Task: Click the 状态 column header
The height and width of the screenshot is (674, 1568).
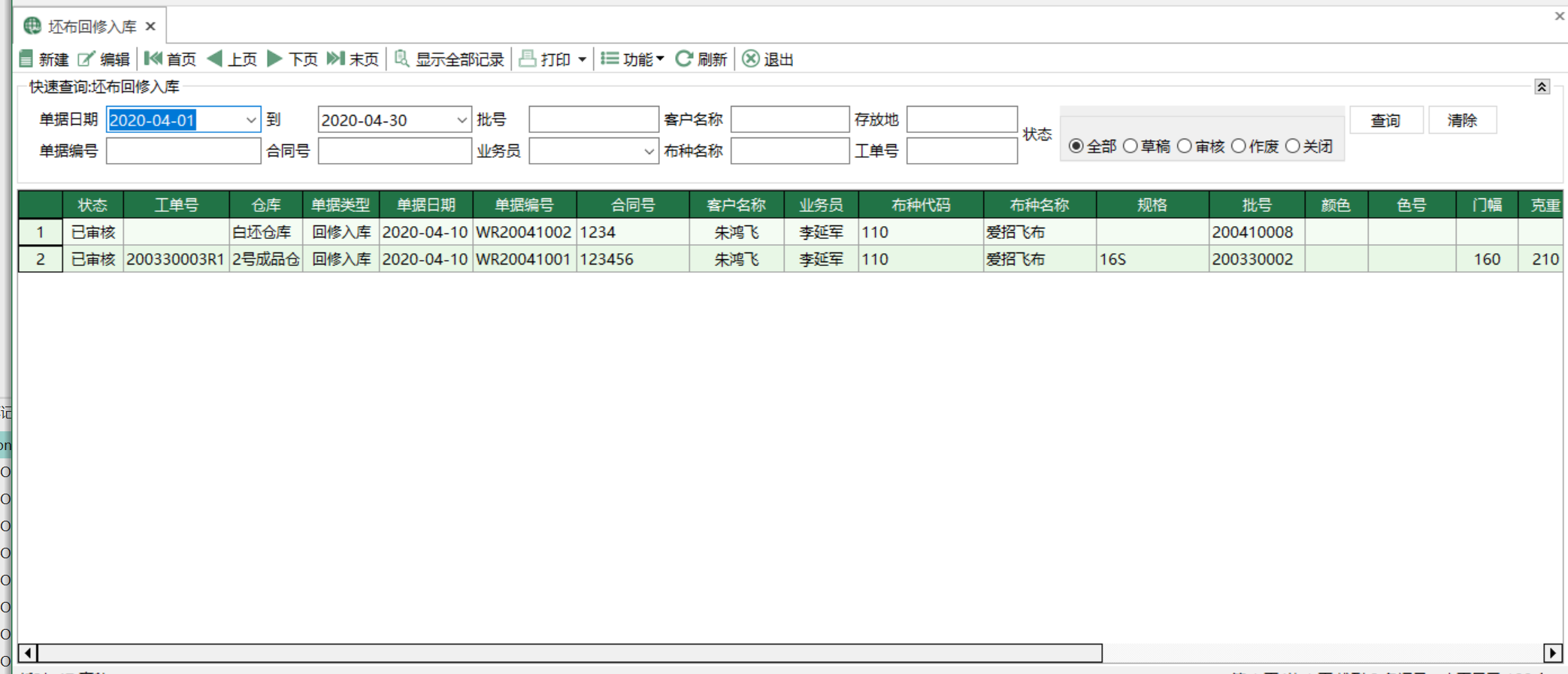Action: click(93, 204)
